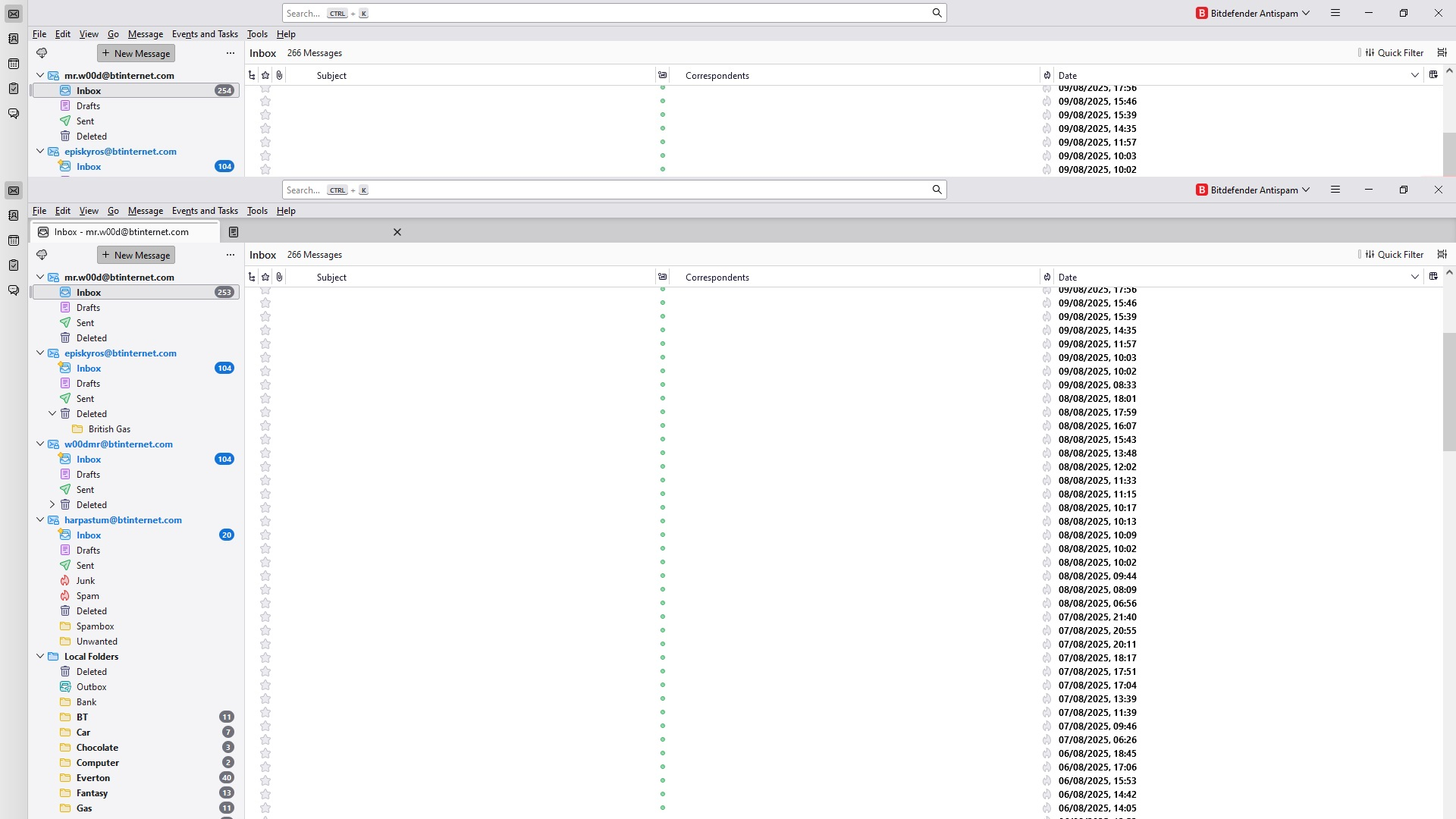Image resolution: width=1456 pixels, height=819 pixels.
Task: Open Address Book in lower window sidebar
Action: (x=14, y=215)
